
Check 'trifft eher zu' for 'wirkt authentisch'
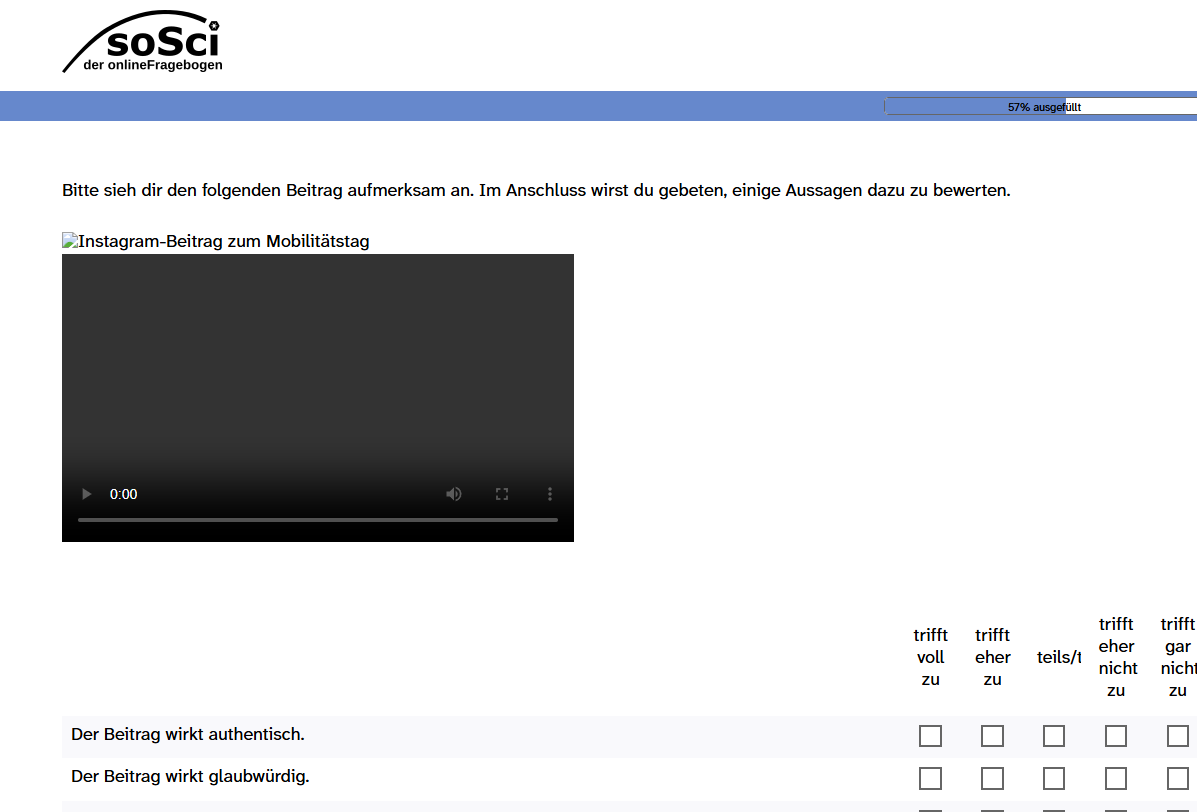[992, 736]
